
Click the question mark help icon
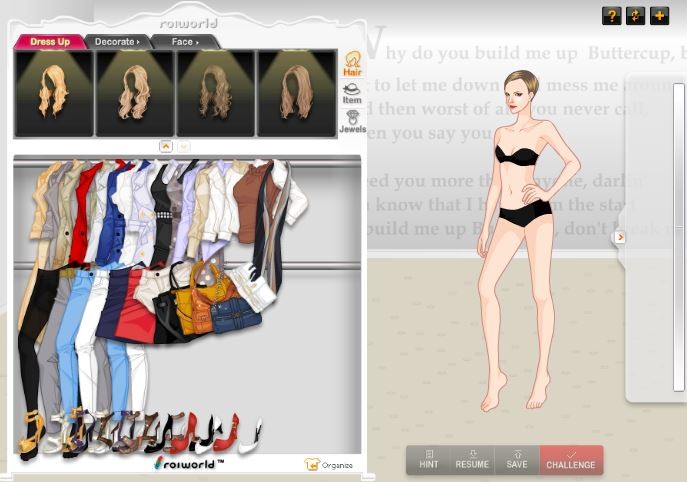611,15
